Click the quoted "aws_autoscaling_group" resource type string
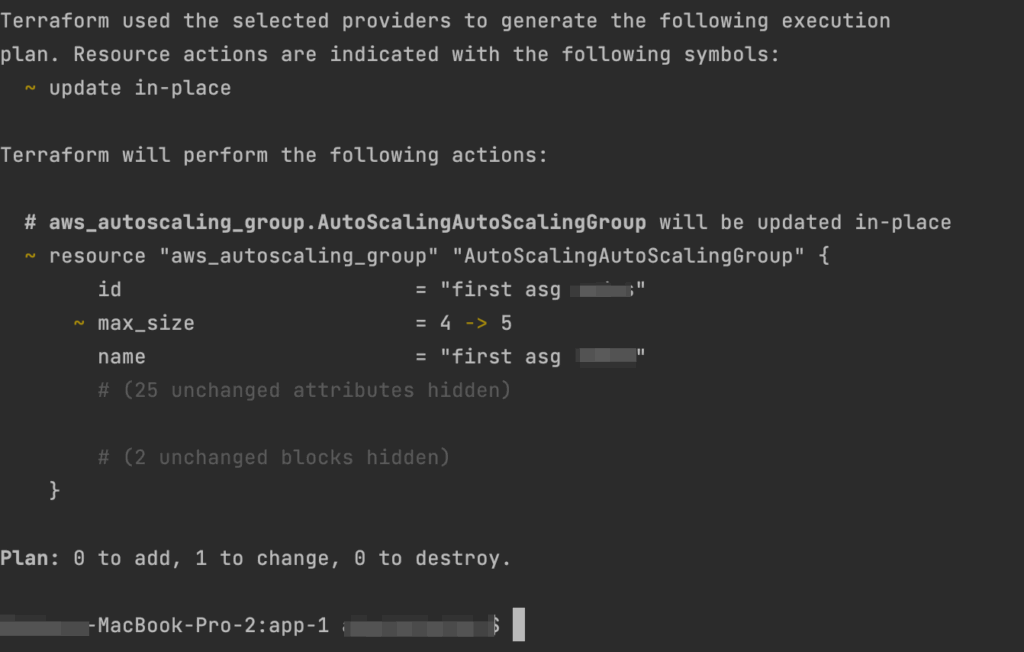This screenshot has height=652, width=1024. 298,256
